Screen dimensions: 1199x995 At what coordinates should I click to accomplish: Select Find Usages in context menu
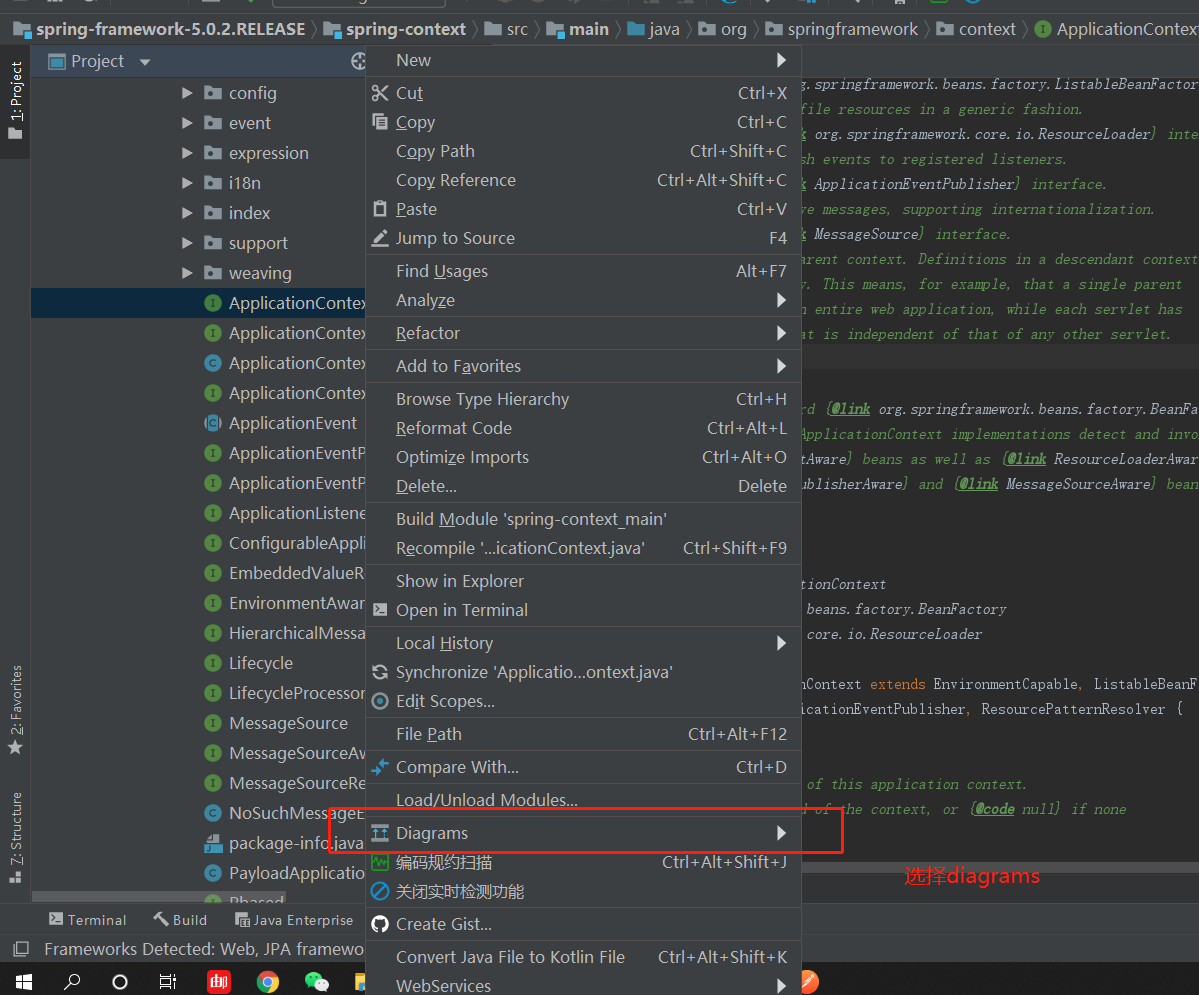[442, 271]
